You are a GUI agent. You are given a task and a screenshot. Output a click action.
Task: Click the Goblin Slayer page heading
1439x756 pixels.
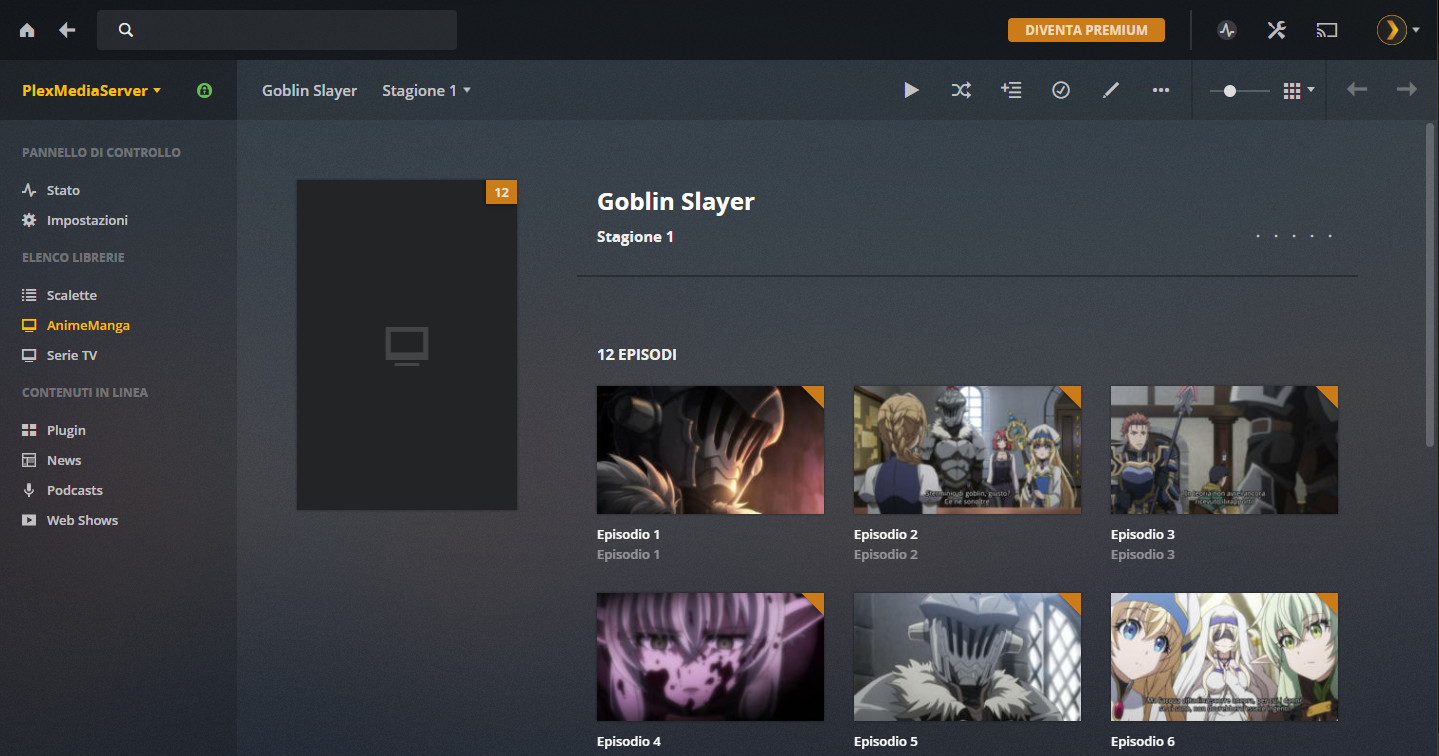(676, 202)
